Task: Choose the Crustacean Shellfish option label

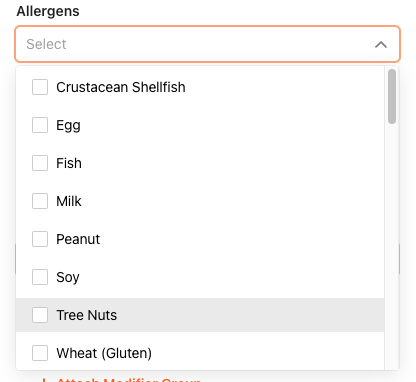Action: (x=121, y=87)
